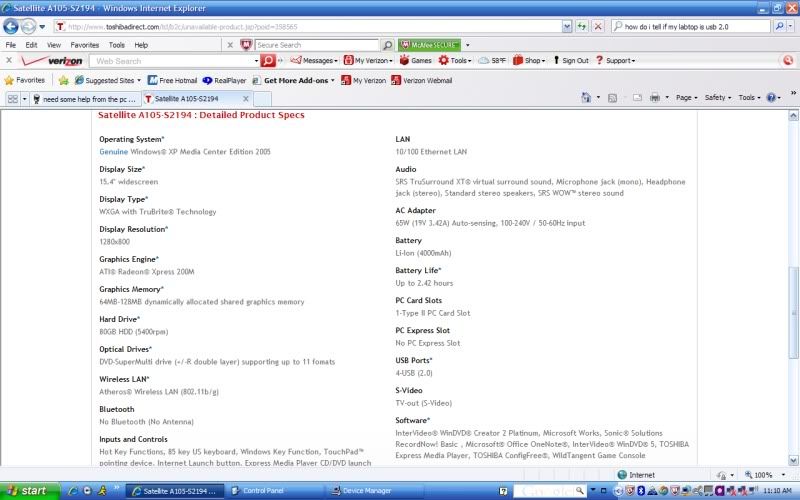Click the Verizon toolbar red search button
Image resolution: width=800 pixels, height=500 pixels.
click(x=268, y=61)
